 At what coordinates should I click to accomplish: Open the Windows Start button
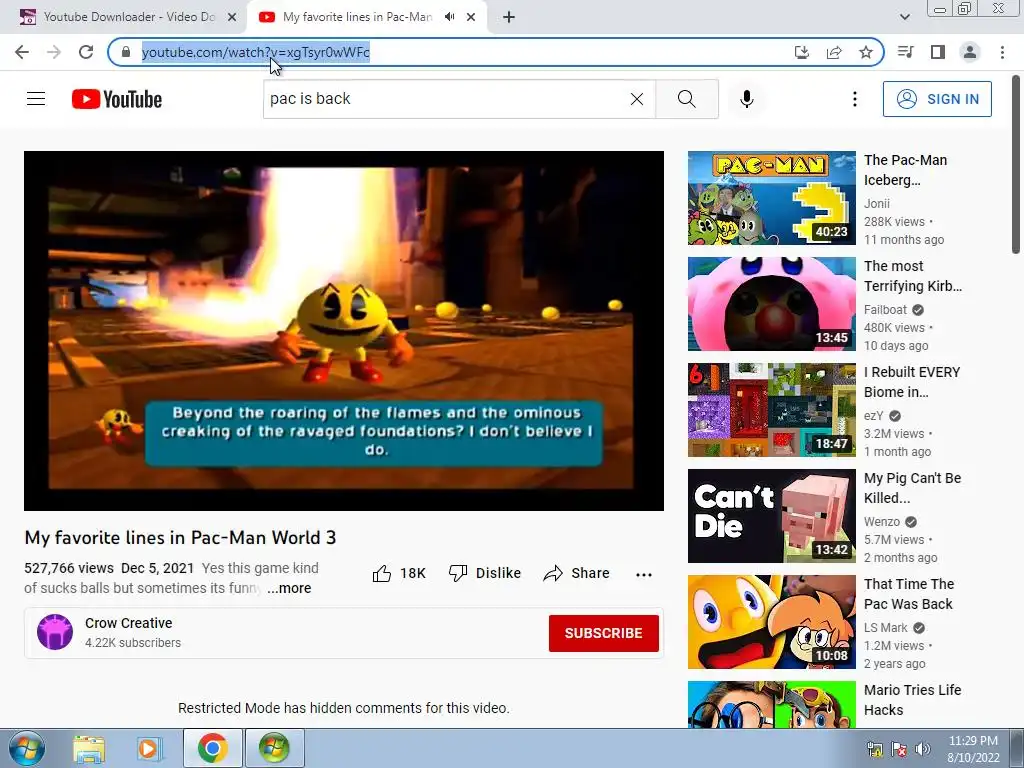coord(27,748)
